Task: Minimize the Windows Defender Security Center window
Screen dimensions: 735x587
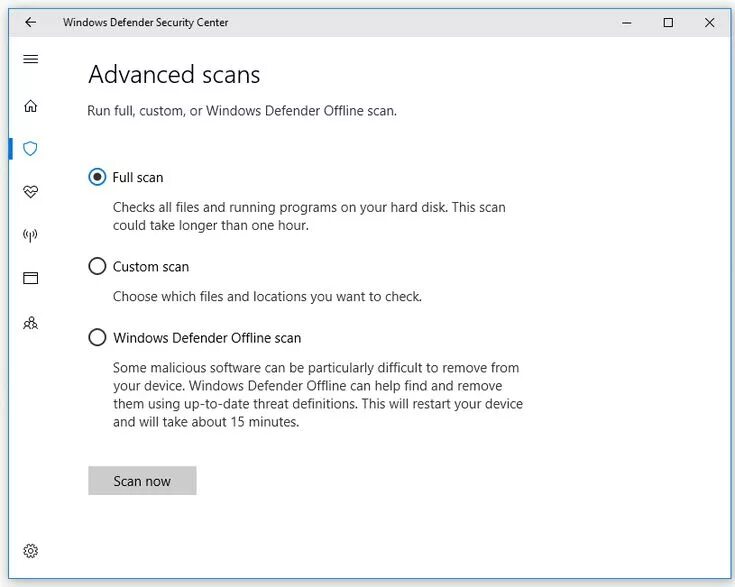Action: [627, 23]
